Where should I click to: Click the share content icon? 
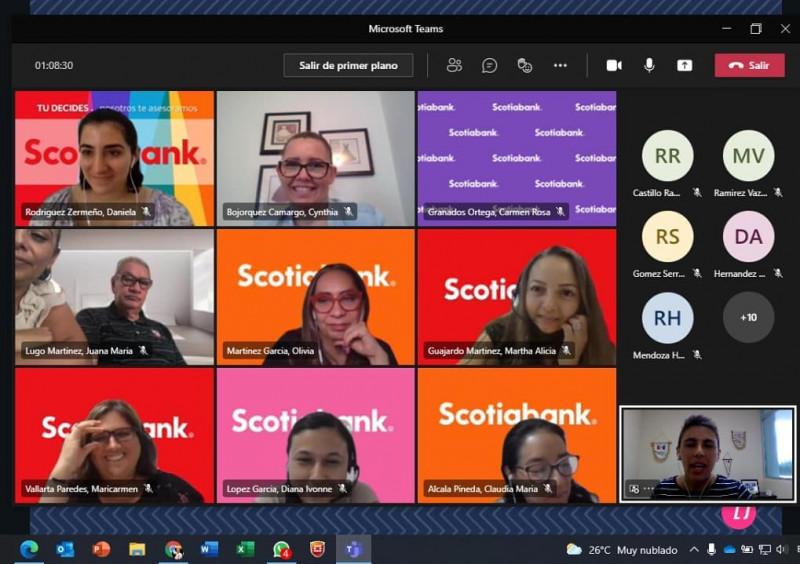[684, 65]
